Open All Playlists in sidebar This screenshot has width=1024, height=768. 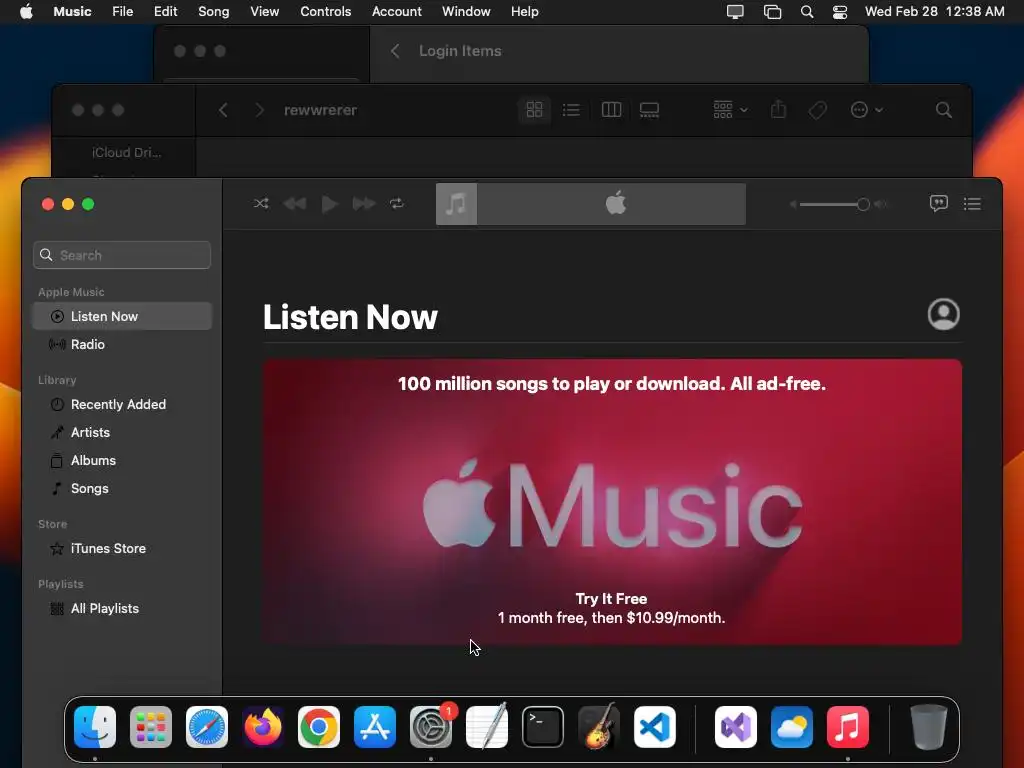click(x=122, y=609)
